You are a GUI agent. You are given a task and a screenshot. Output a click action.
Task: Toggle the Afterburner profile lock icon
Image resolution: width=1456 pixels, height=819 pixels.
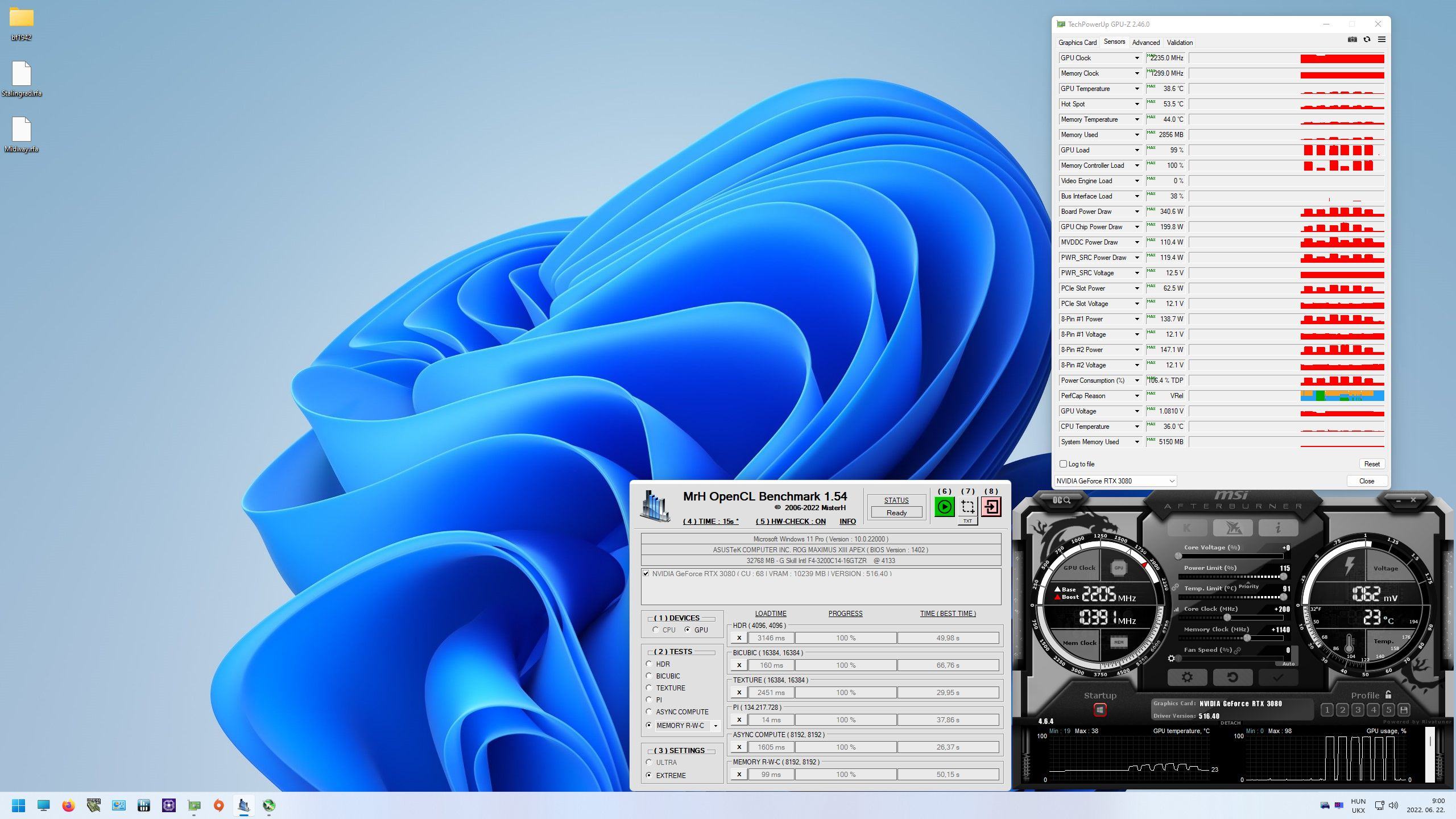click(1388, 695)
